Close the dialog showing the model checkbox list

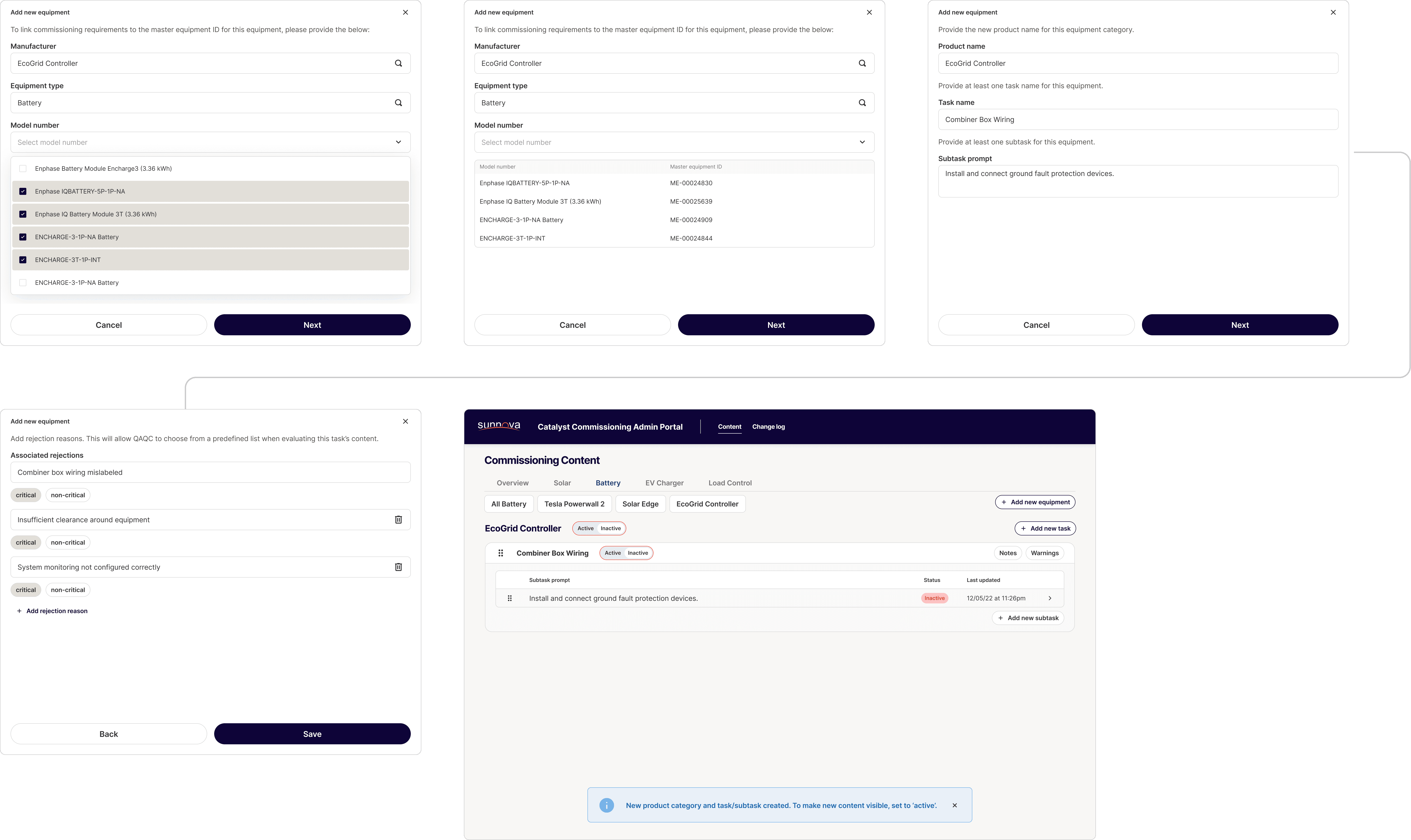[x=405, y=13]
